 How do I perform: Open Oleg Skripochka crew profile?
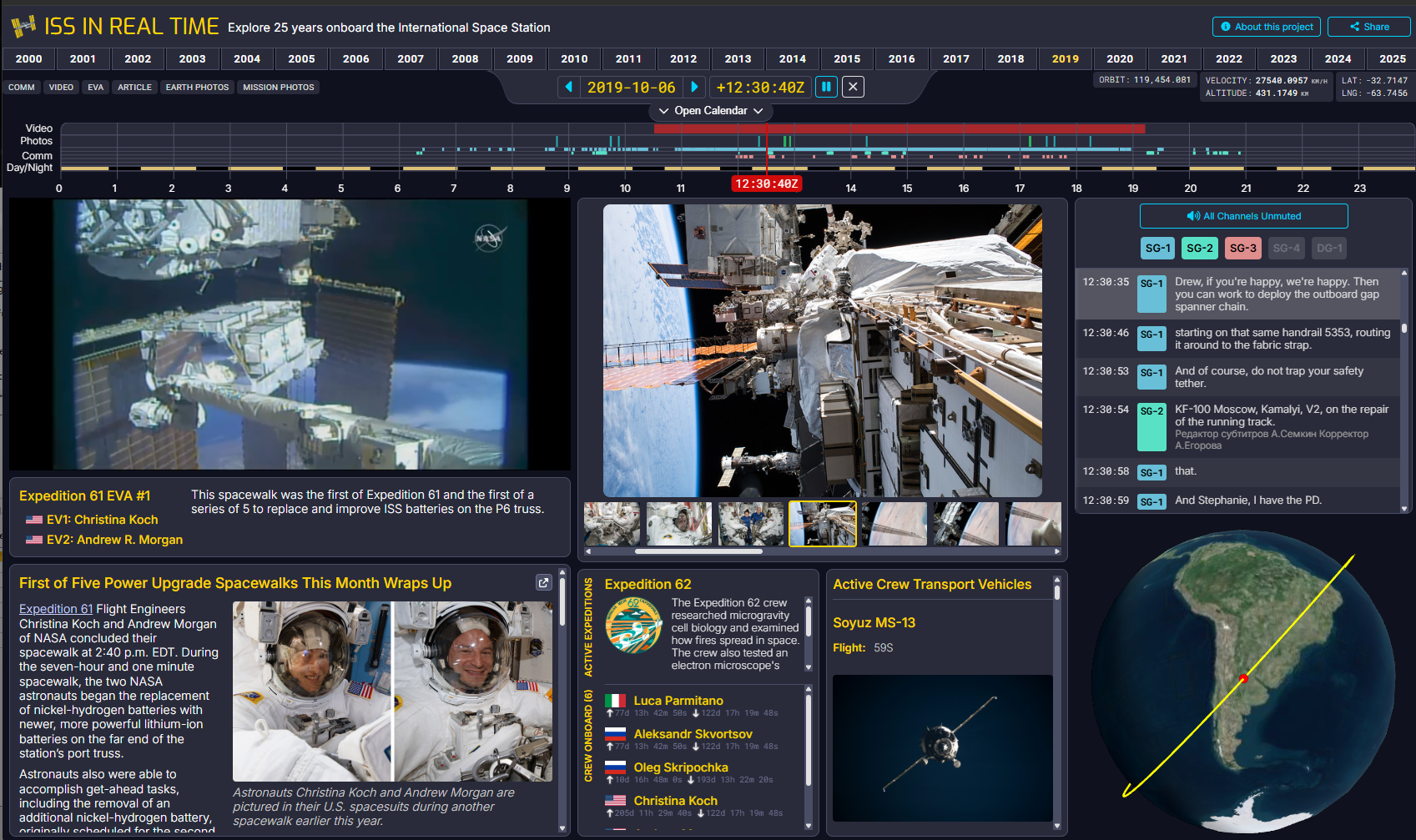681,767
